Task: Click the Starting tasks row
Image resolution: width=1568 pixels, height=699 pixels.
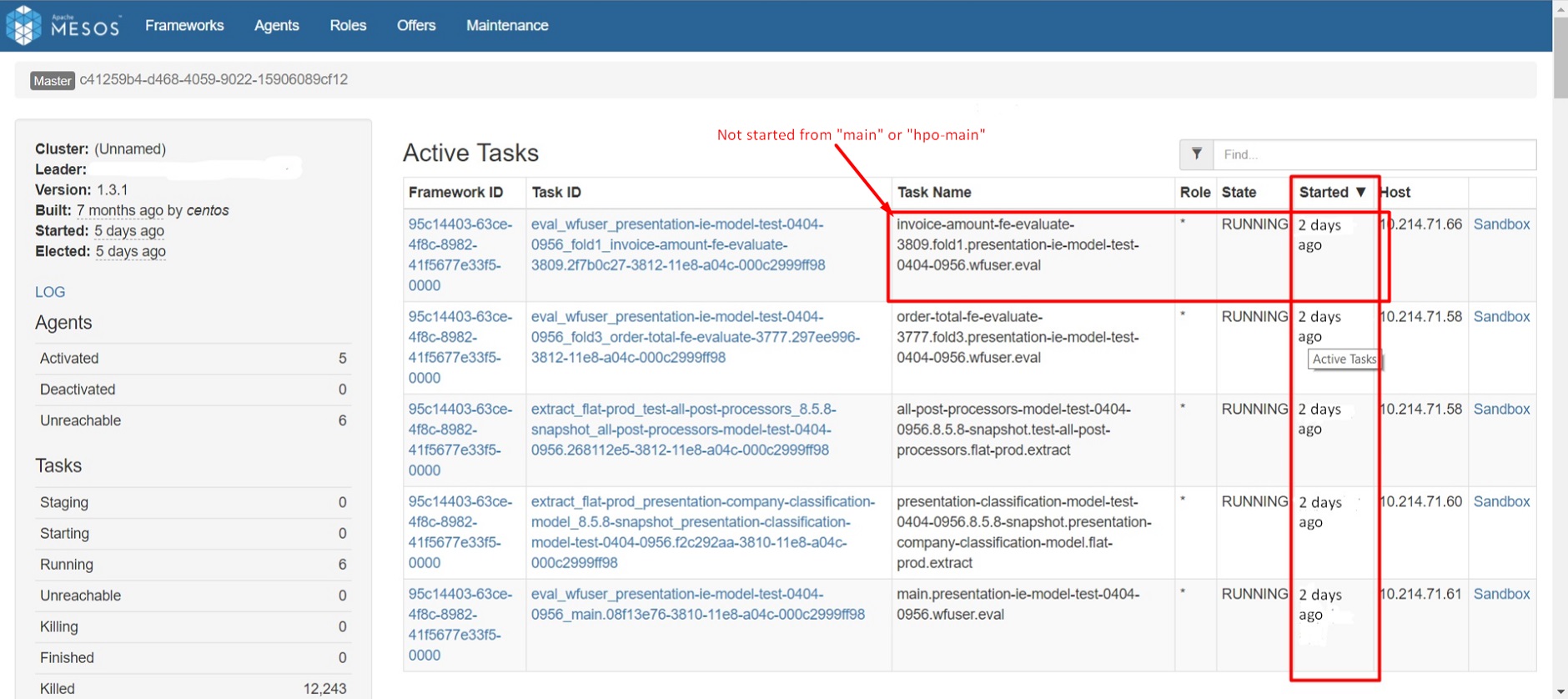Action: point(193,533)
